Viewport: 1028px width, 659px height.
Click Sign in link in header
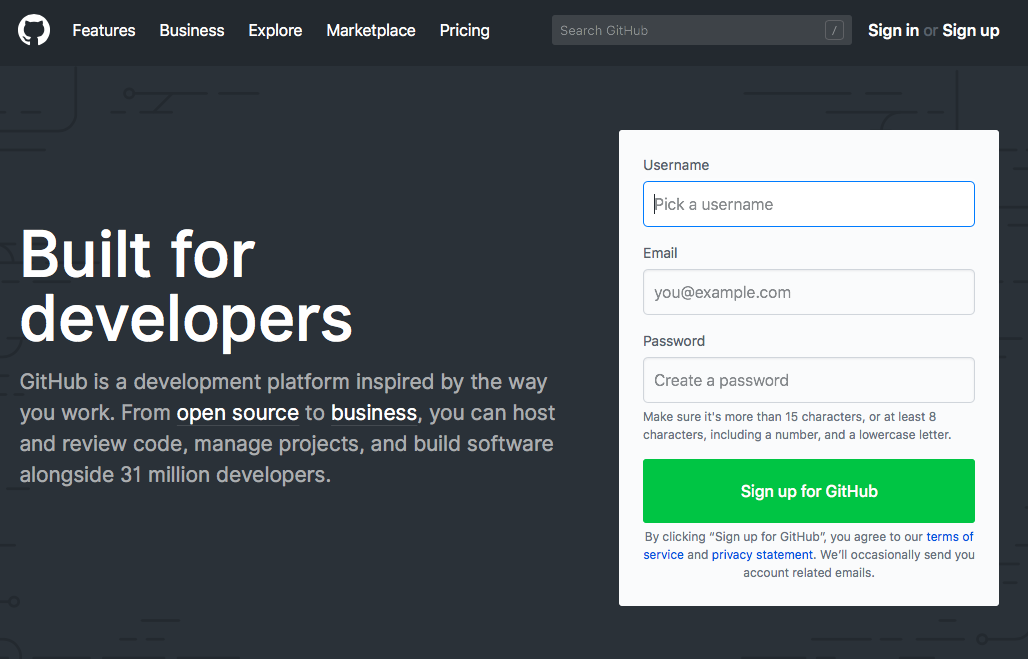point(894,30)
